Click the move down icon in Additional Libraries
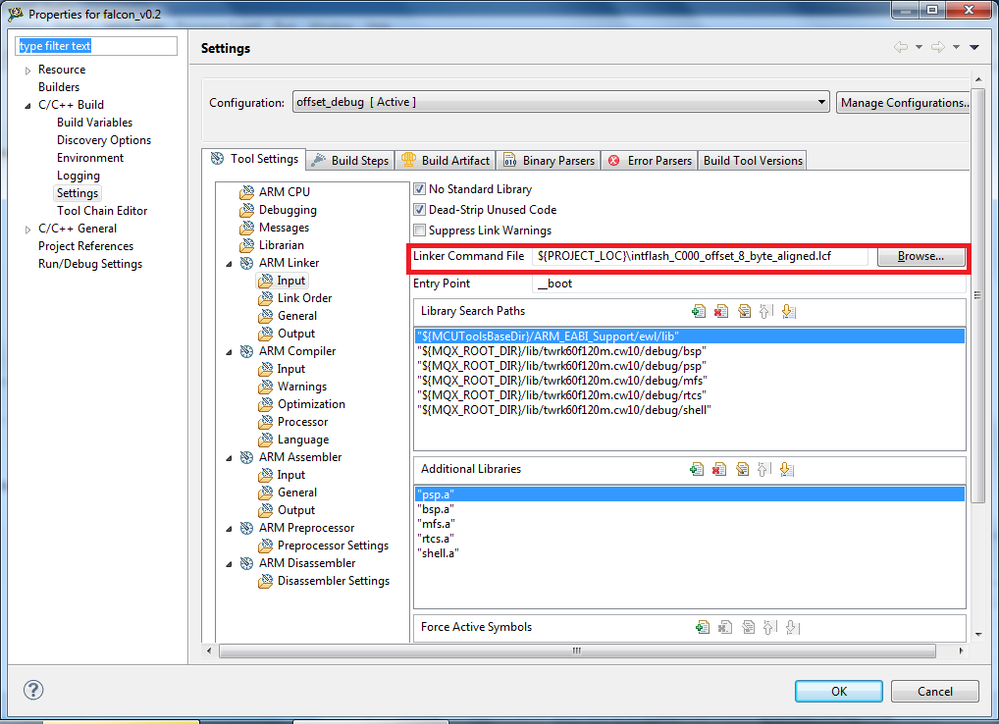 coord(787,469)
